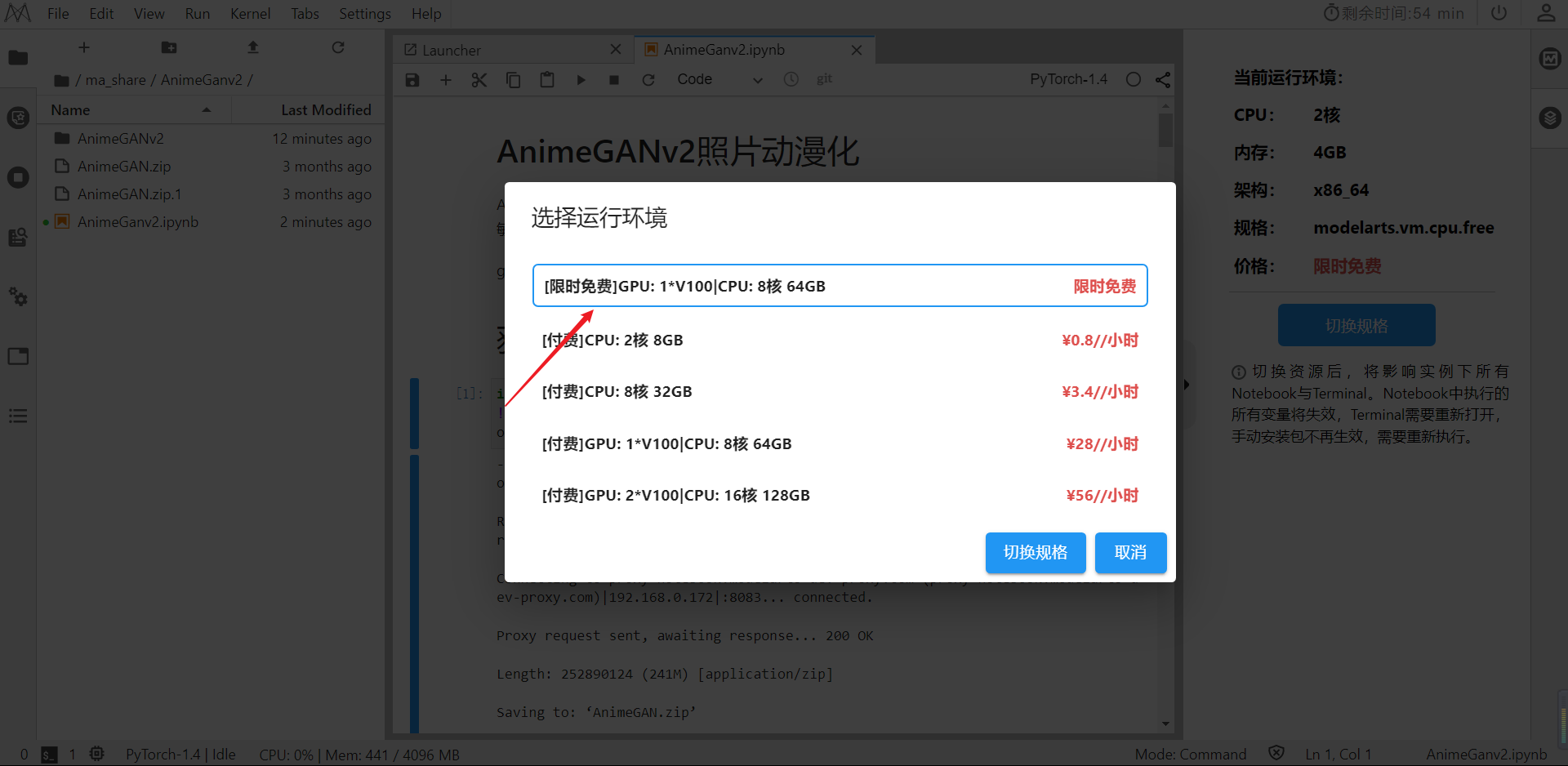
Task: Click the PyTorch-1.4 kernel selector
Action: point(1068,79)
